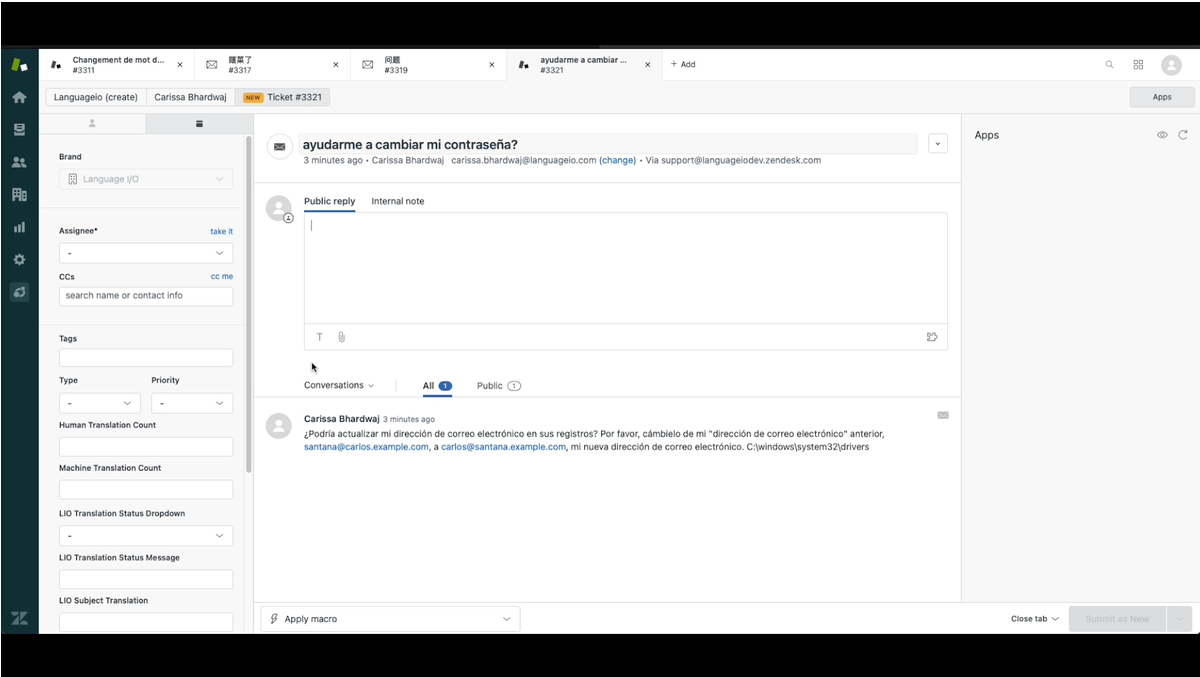Open the products grid icon
This screenshot has width=1200, height=677.
[x=1138, y=64]
